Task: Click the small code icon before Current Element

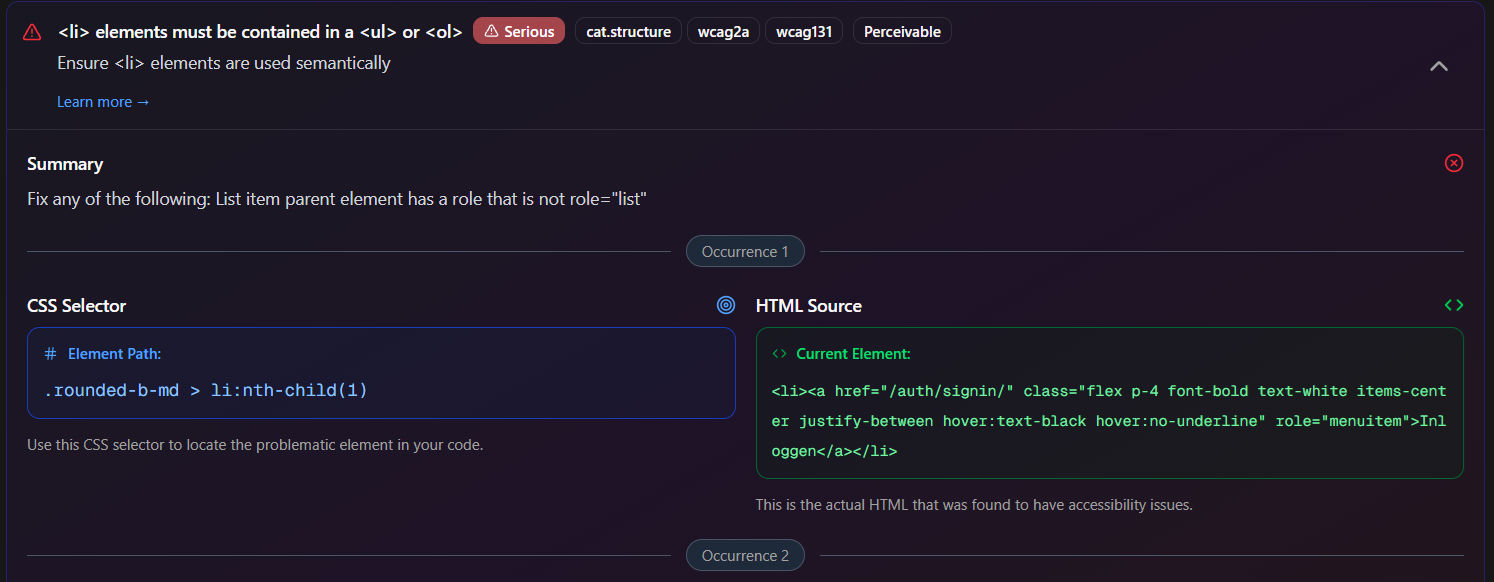Action: (780, 354)
